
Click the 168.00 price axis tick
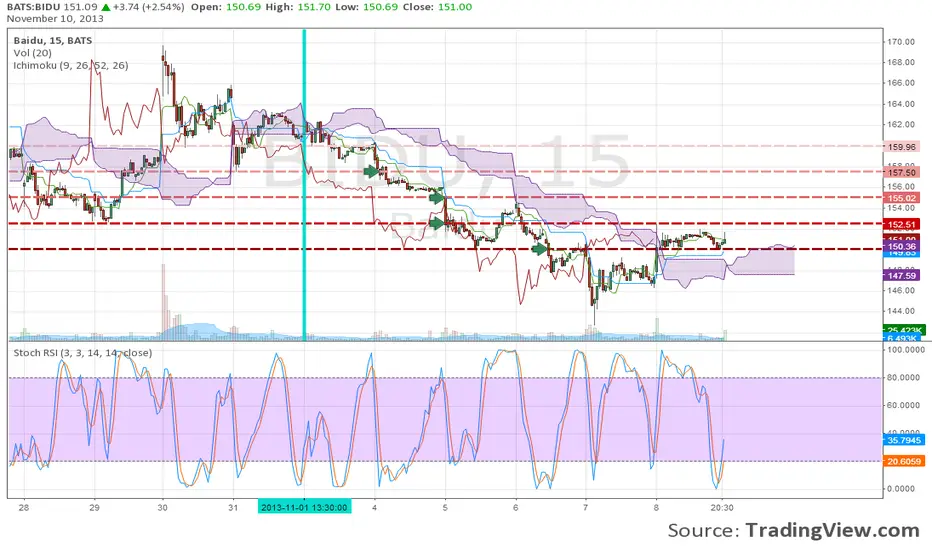pos(901,62)
